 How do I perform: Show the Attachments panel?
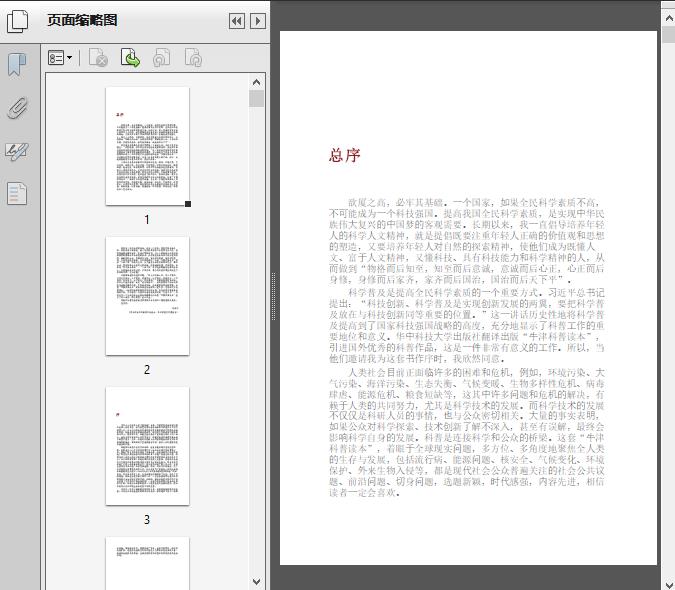tap(17, 108)
